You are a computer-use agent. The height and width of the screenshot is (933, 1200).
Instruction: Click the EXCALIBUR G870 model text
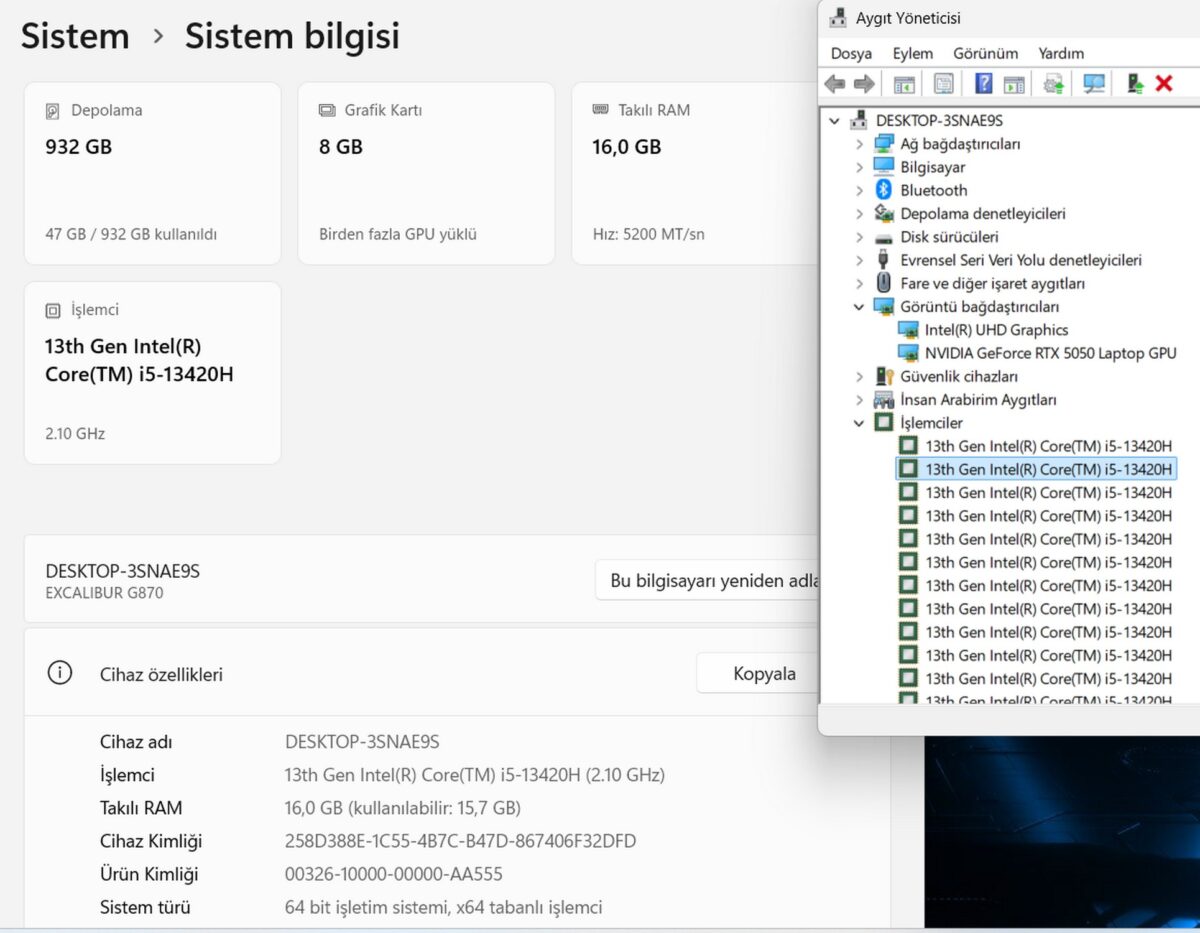(104, 593)
